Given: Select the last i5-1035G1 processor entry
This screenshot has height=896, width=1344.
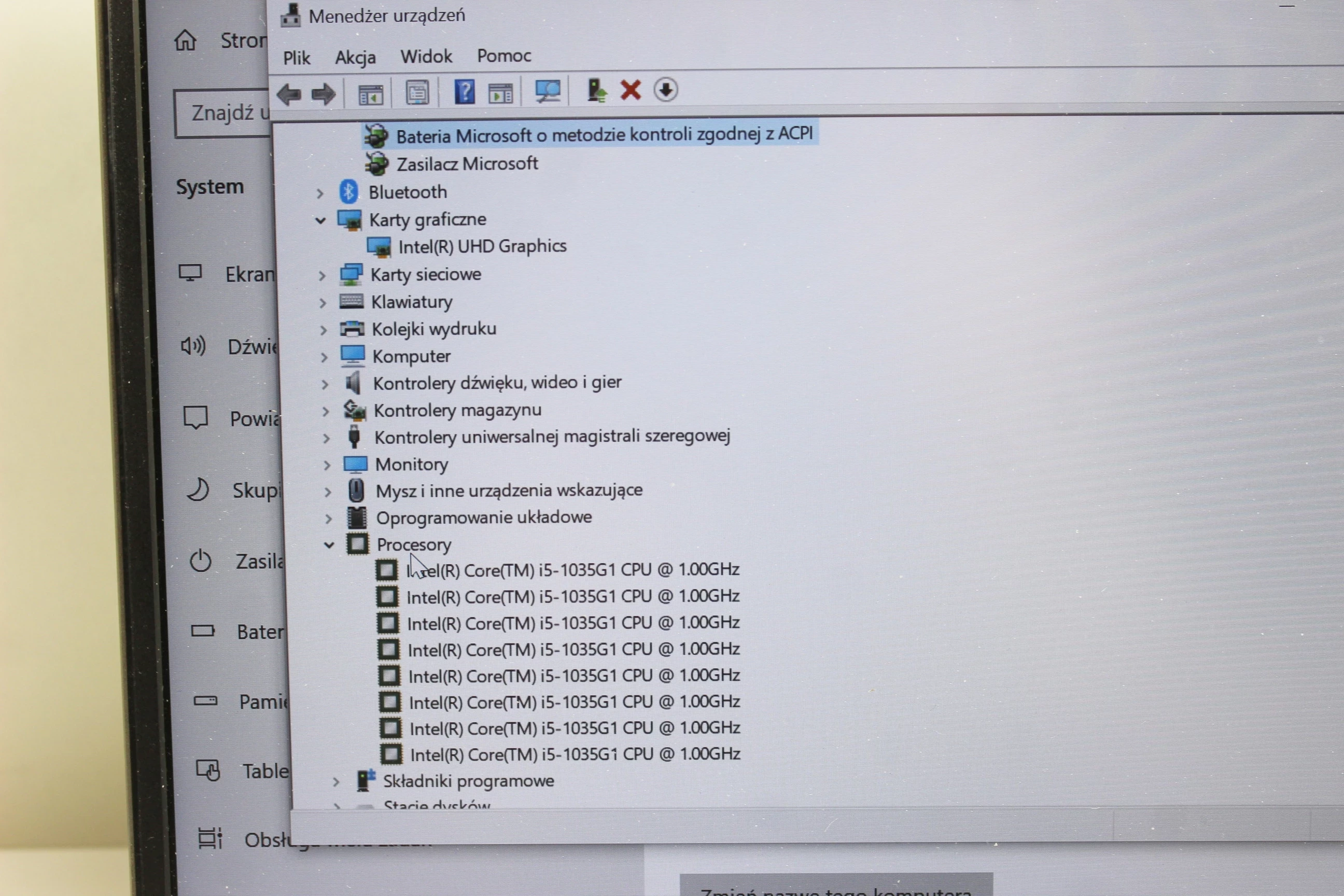Looking at the screenshot, I should click(575, 754).
